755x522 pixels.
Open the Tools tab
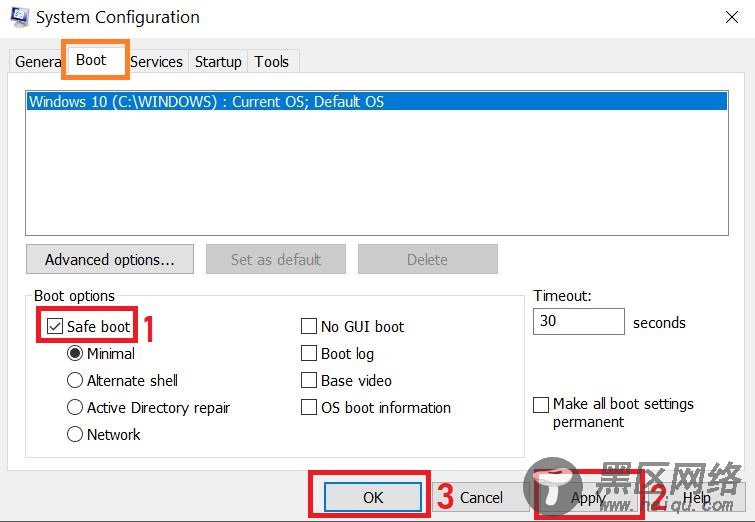(x=272, y=62)
